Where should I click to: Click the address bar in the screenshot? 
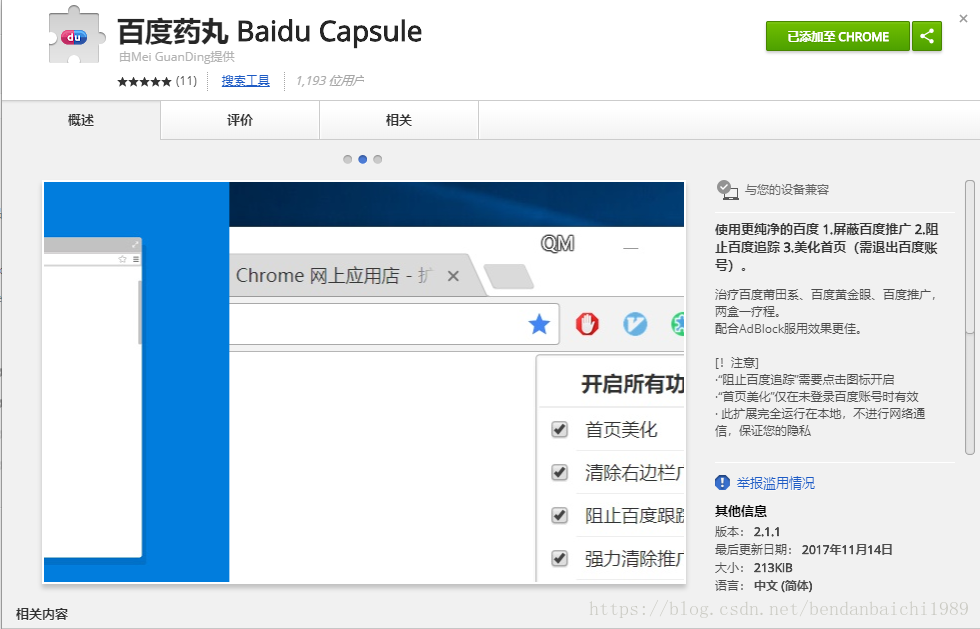[394, 324]
